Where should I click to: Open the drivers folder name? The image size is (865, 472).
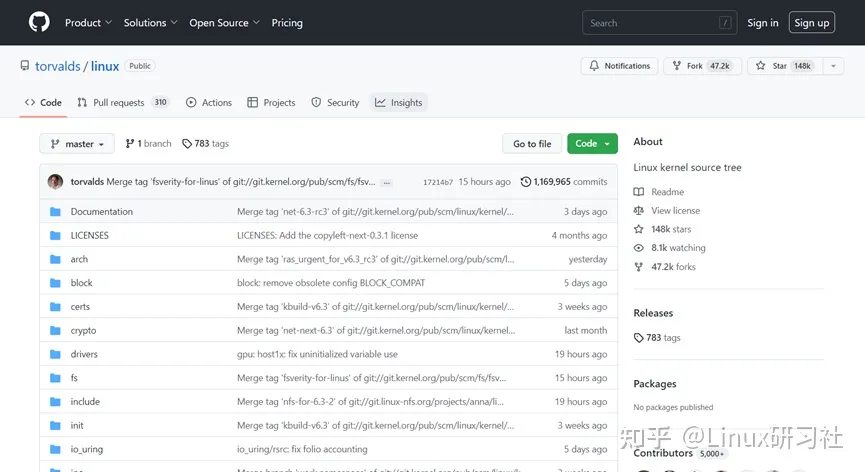(84, 354)
